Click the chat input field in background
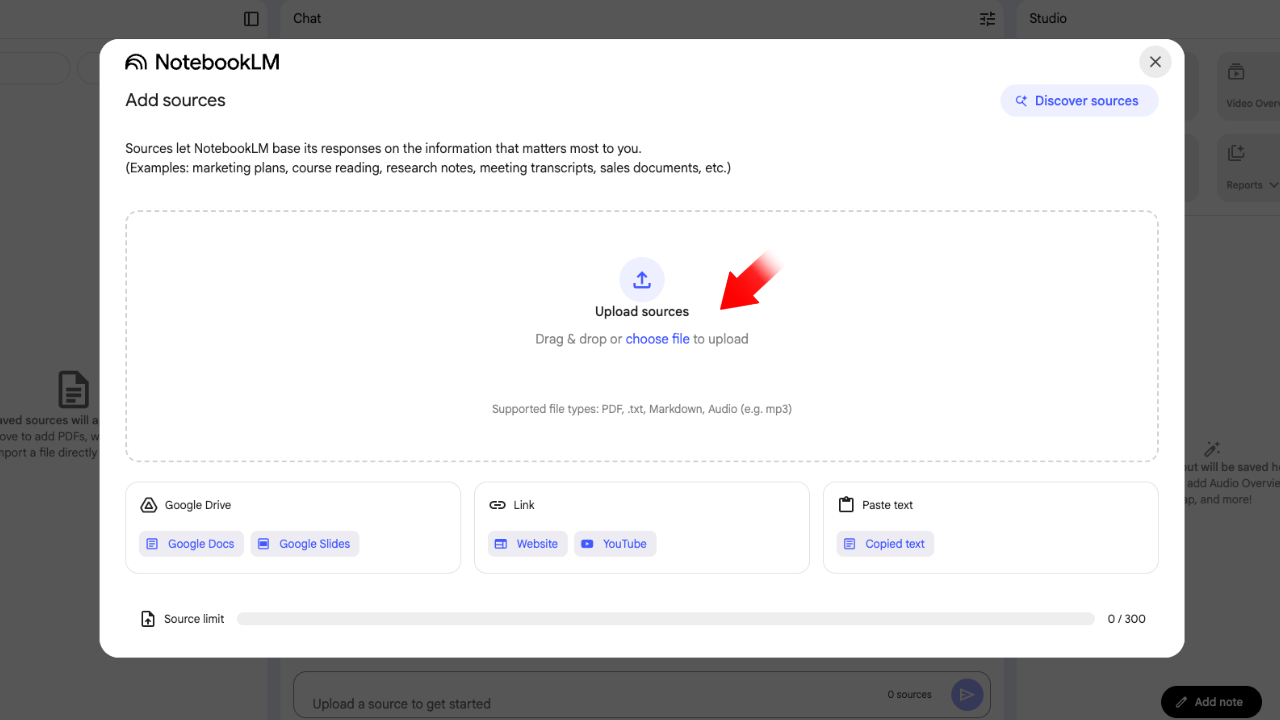This screenshot has width=1280, height=720. 641,695
